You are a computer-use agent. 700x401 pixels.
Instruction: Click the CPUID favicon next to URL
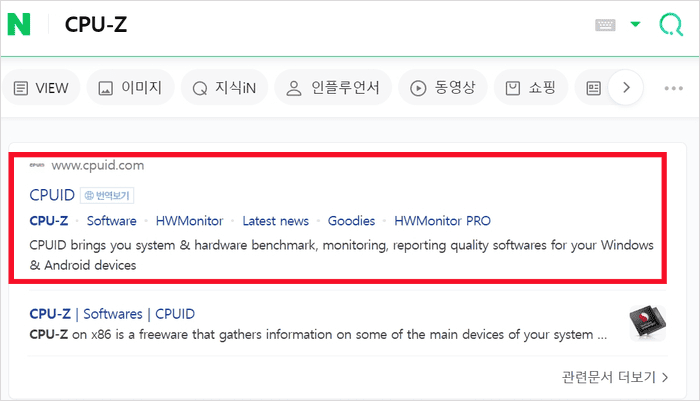tap(37, 165)
